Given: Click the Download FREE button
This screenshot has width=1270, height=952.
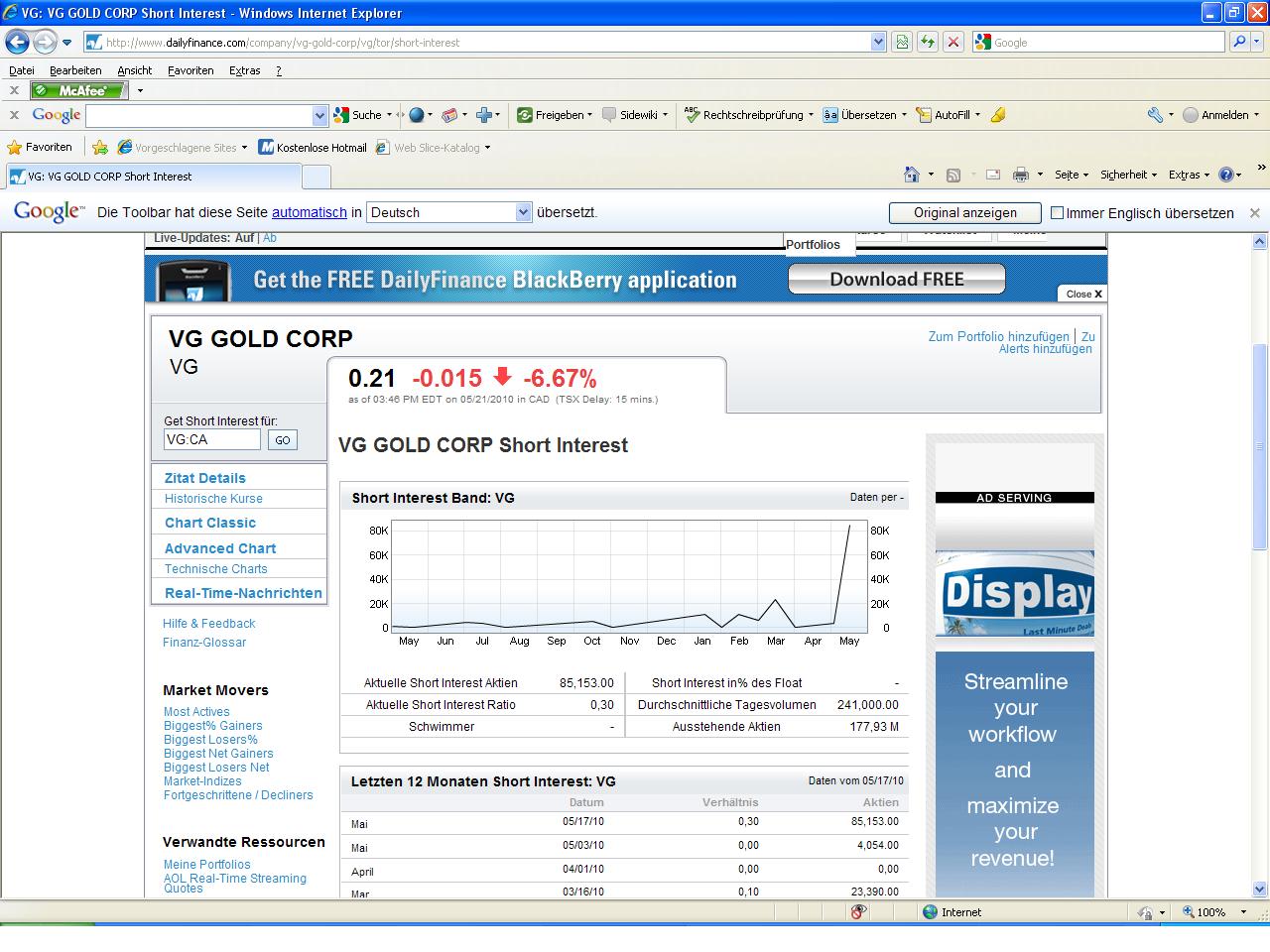Looking at the screenshot, I should pyautogui.click(x=896, y=279).
